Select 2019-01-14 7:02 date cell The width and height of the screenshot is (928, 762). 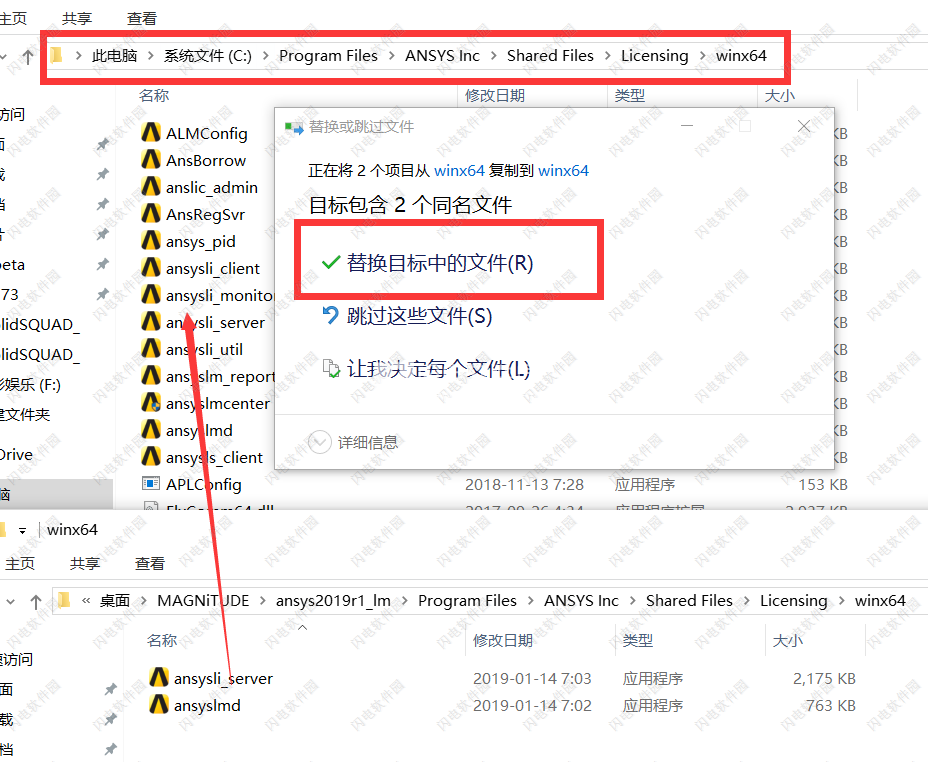pos(532,705)
